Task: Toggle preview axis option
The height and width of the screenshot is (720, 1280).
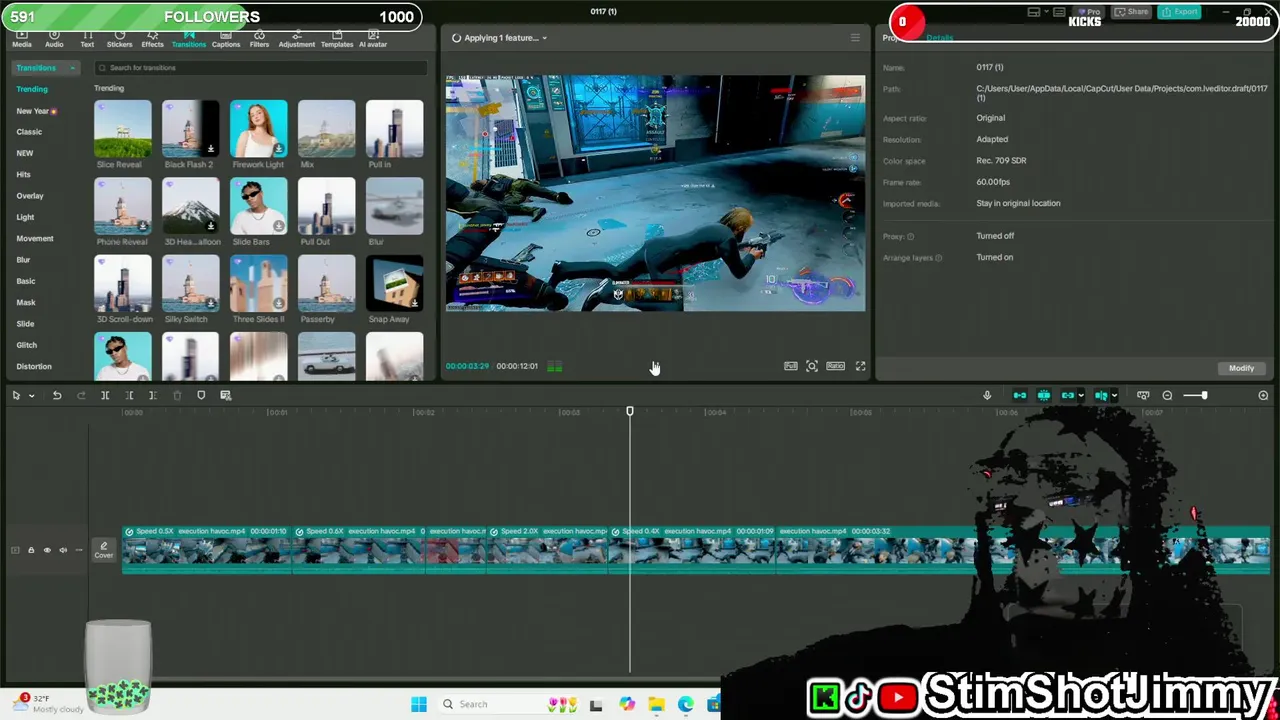Action: [1101, 396]
